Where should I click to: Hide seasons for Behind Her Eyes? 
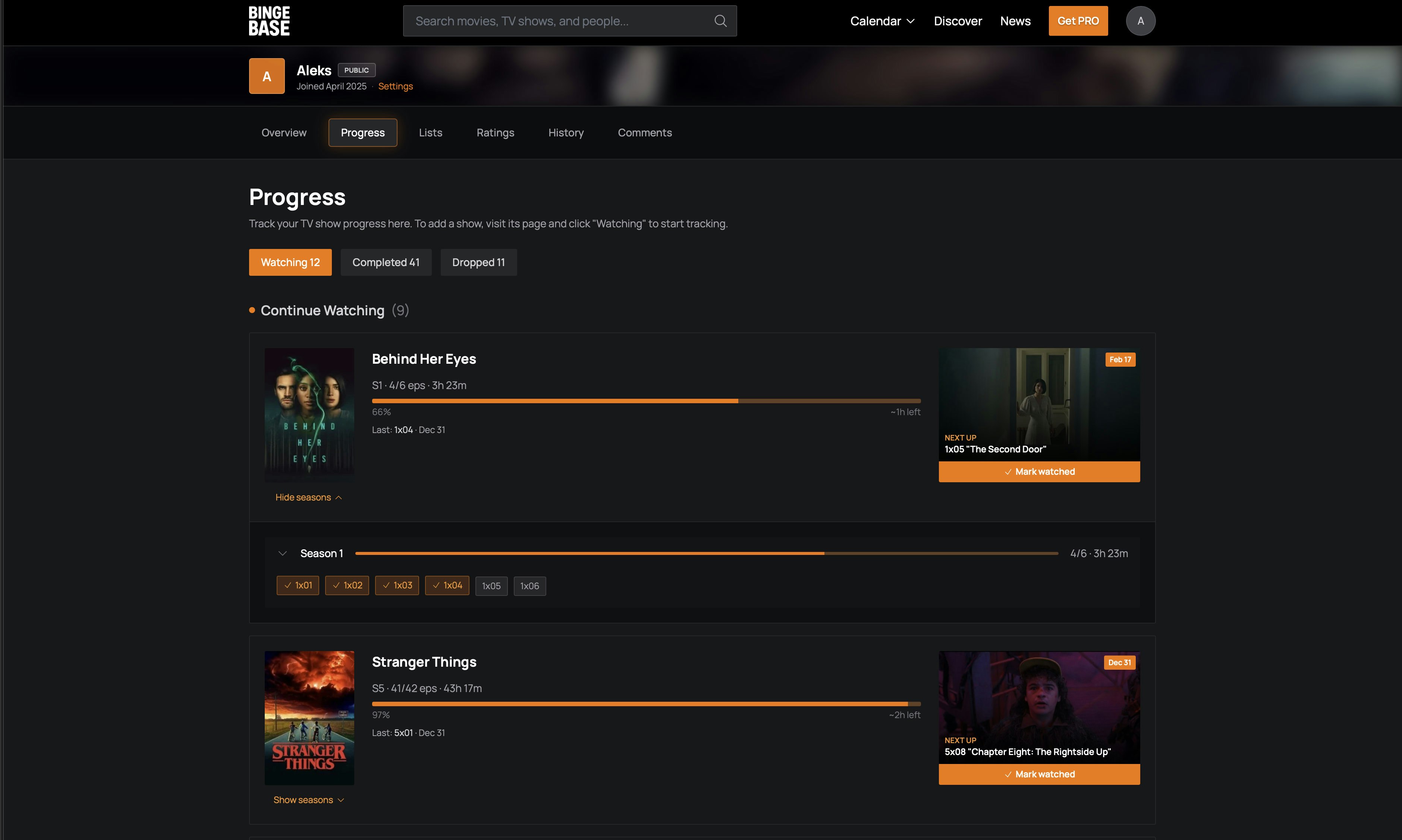309,497
